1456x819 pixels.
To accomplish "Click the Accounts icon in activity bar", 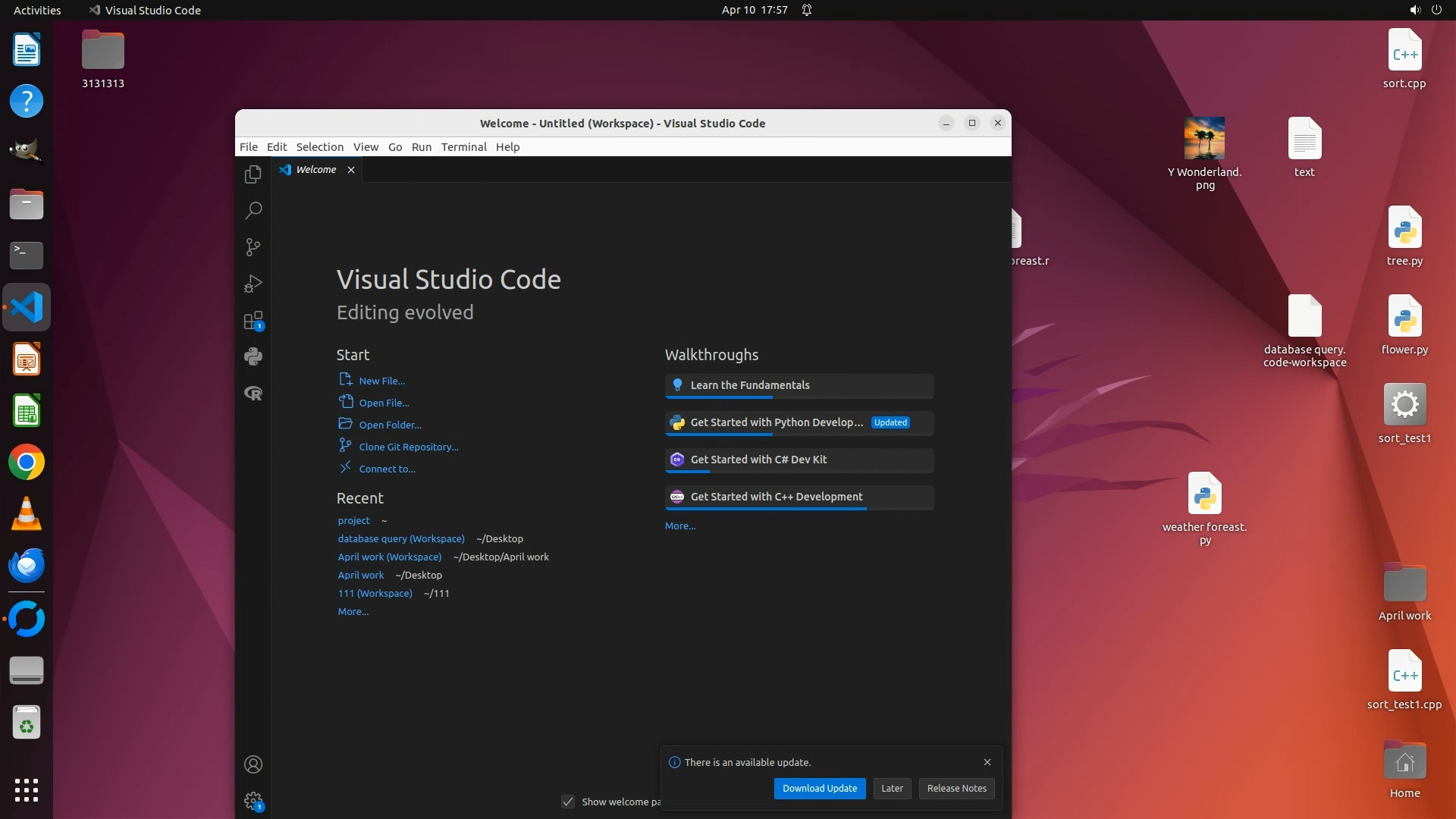I will point(253,764).
